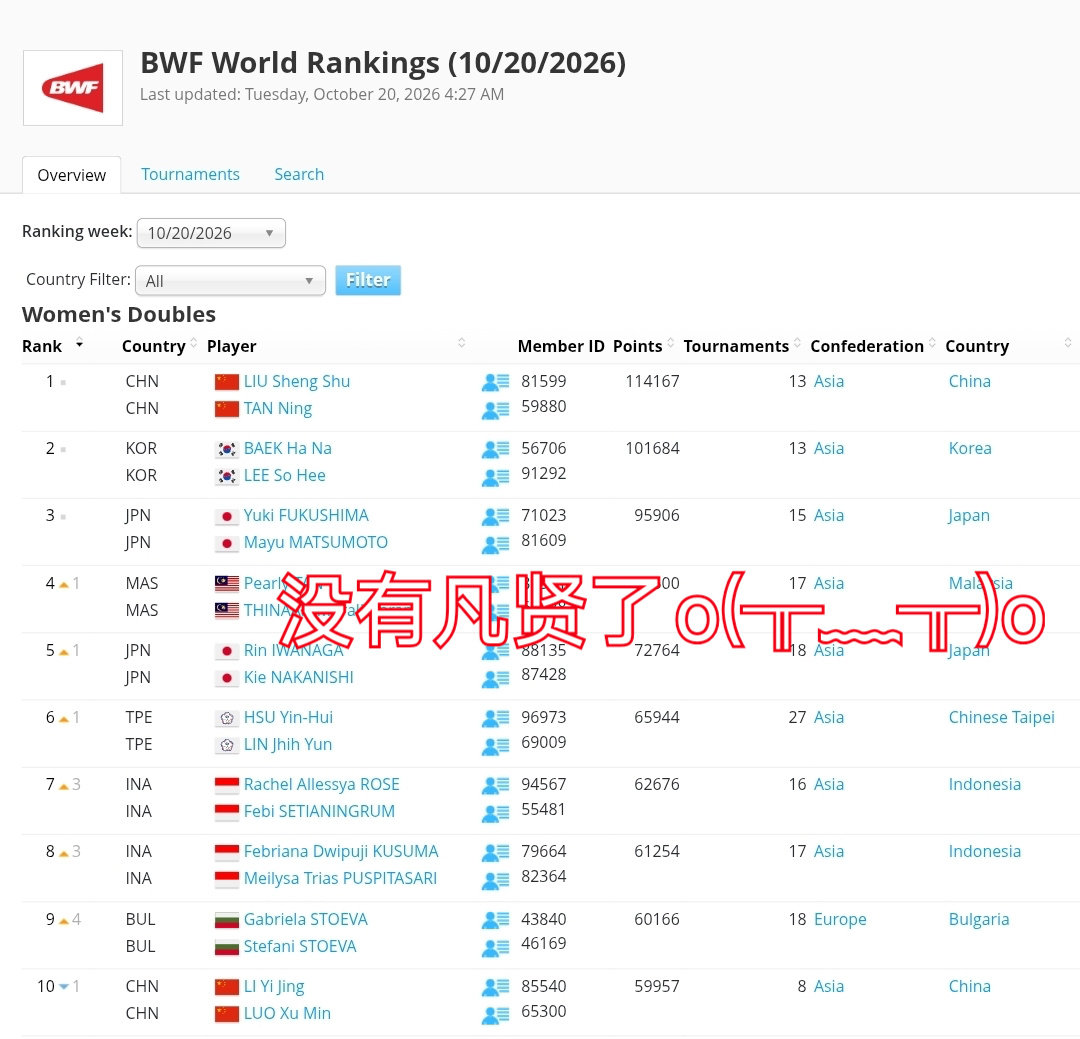Open profile card icon for LIU Sheng Shu

click(495, 382)
